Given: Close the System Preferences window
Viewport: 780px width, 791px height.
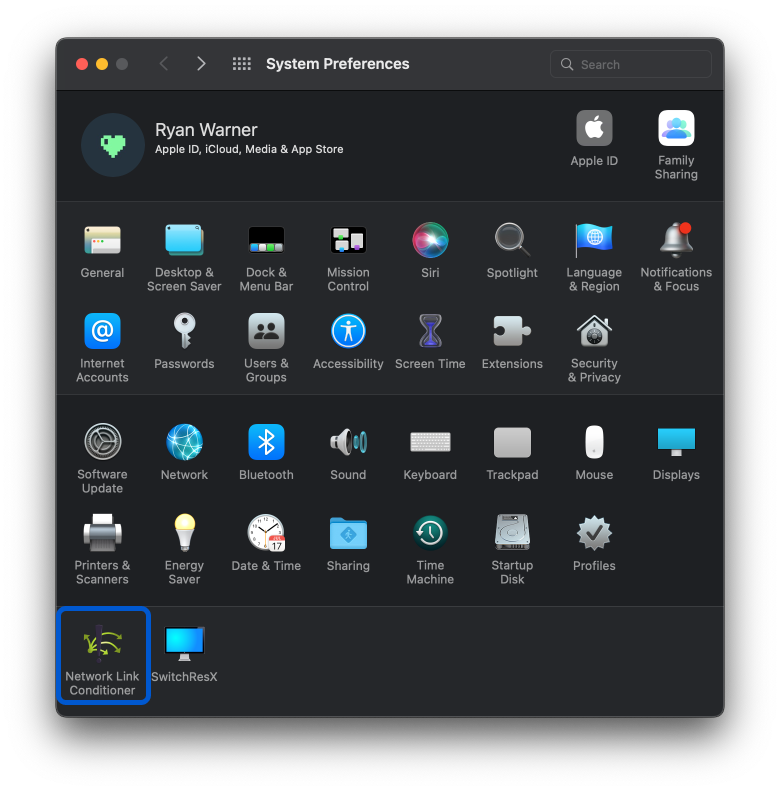Looking at the screenshot, I should click(x=82, y=64).
